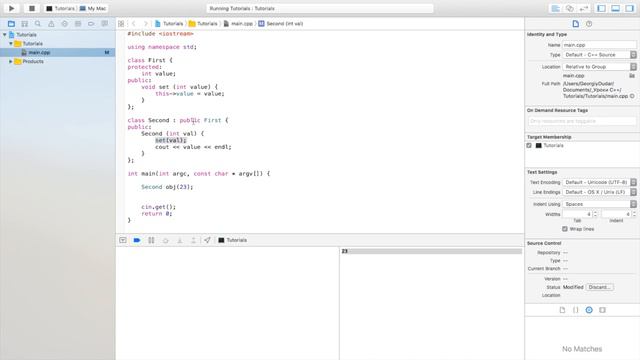
Task: Open the file Type dropdown
Action: click(599, 55)
